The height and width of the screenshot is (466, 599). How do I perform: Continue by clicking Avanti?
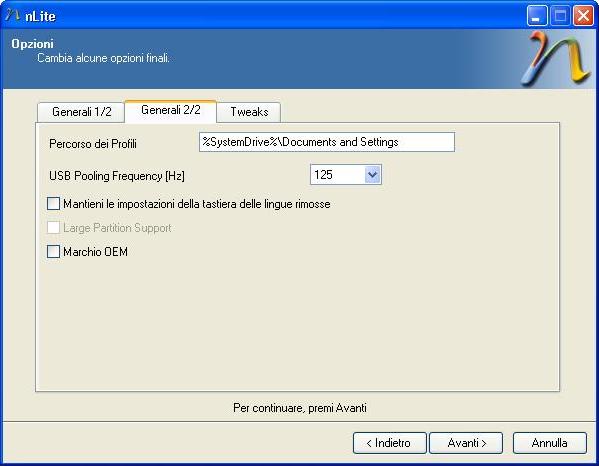tap(466, 443)
